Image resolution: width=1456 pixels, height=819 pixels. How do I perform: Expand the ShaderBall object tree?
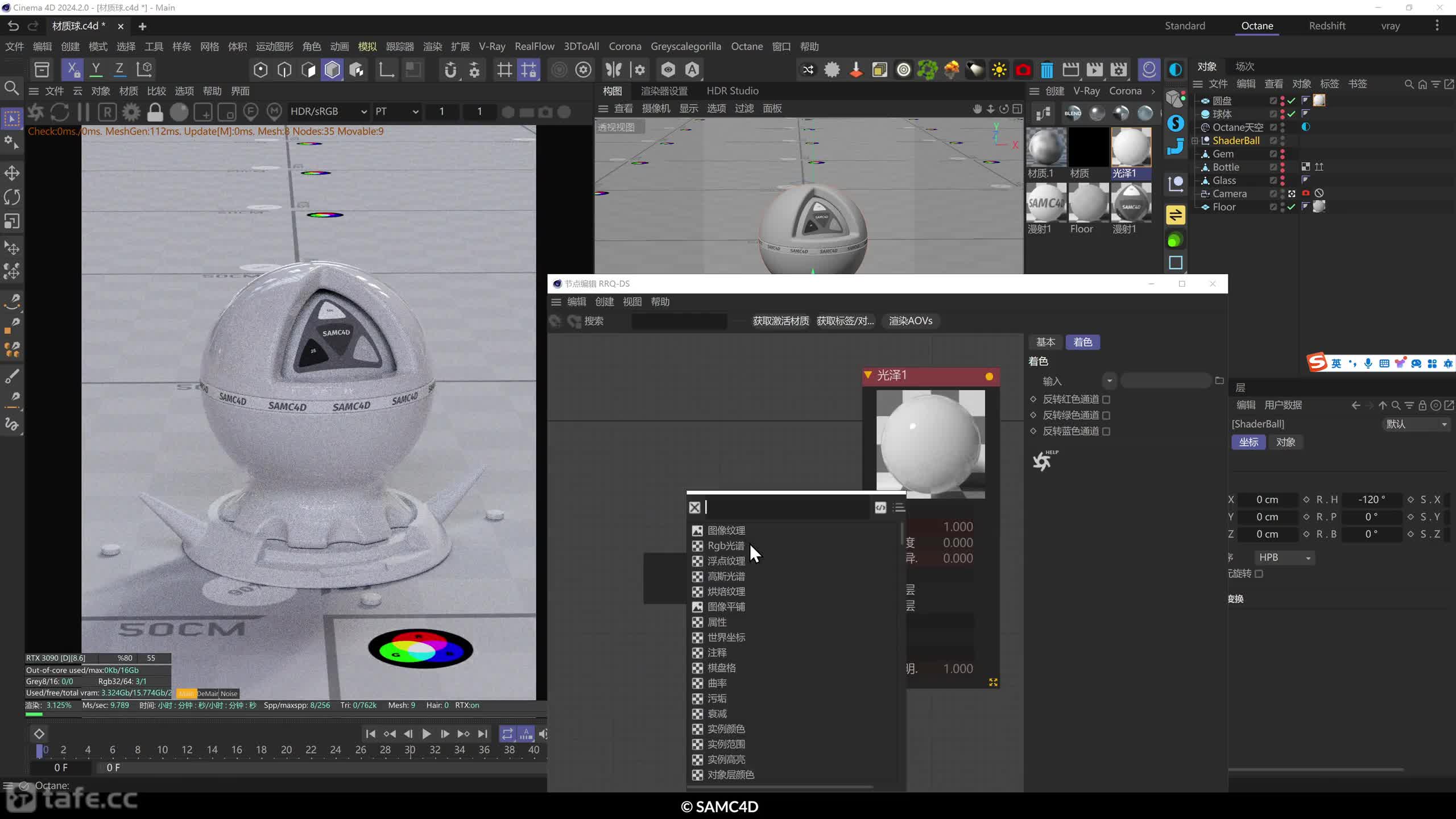pos(1195,140)
